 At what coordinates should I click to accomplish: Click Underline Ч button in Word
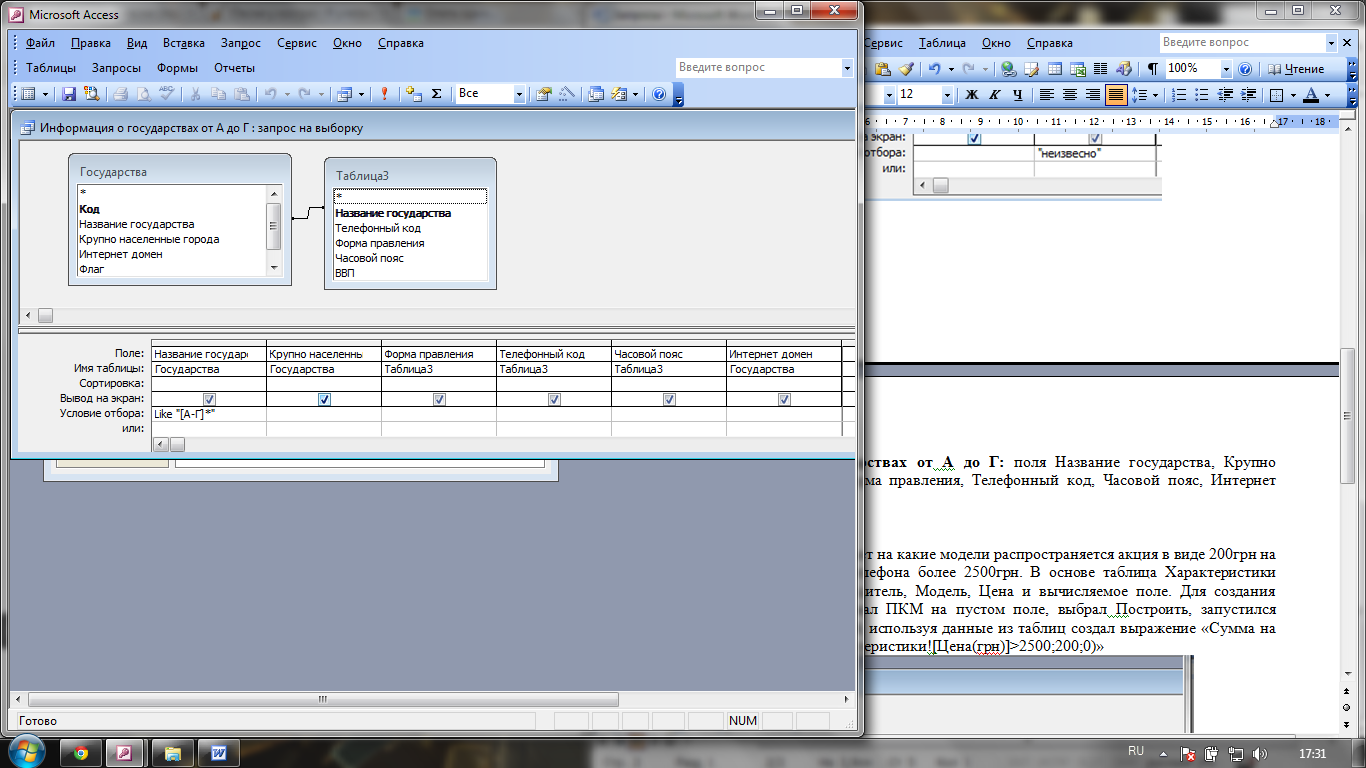1018,95
